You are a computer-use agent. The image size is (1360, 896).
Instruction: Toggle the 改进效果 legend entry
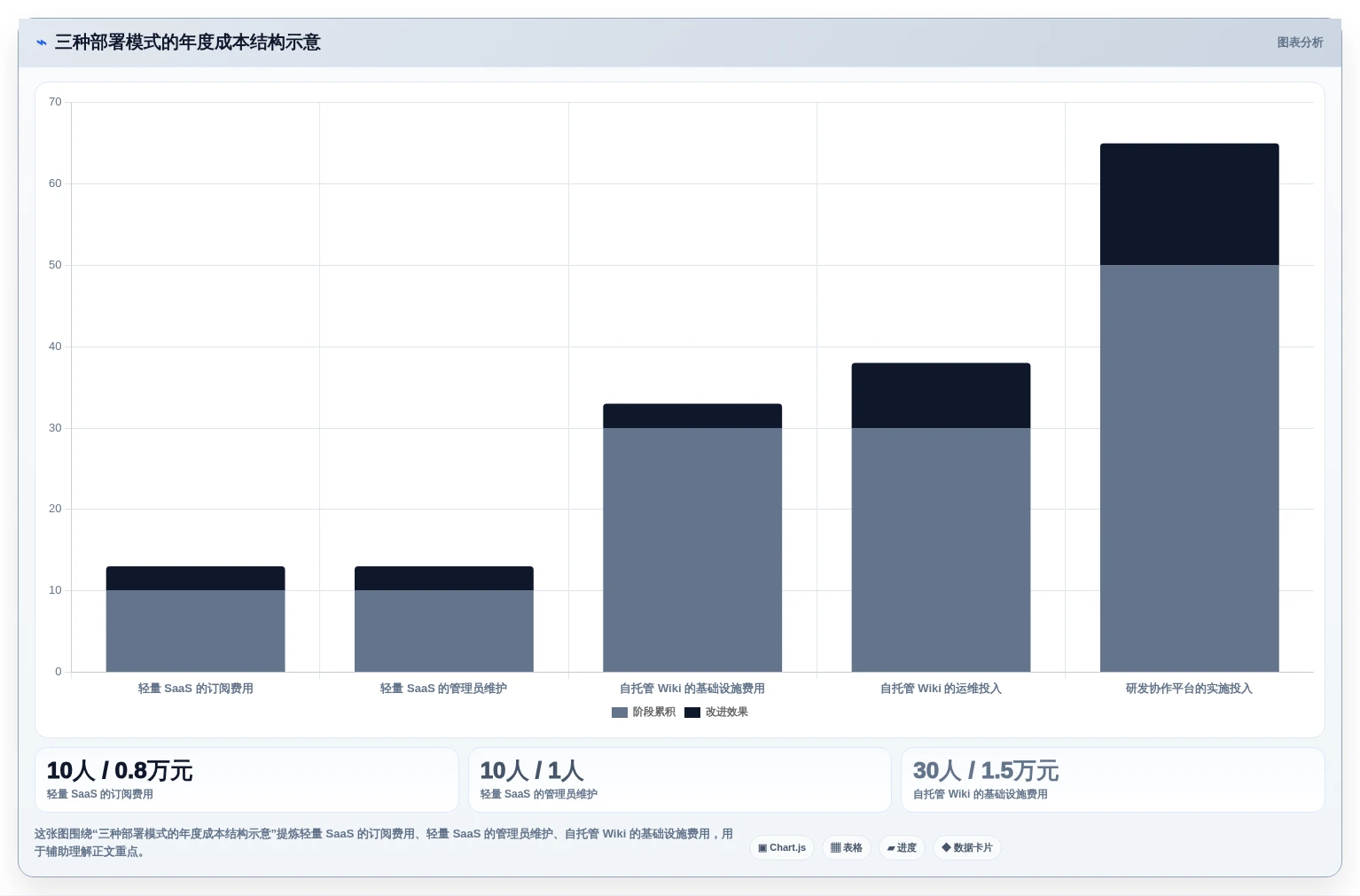[x=716, y=713]
